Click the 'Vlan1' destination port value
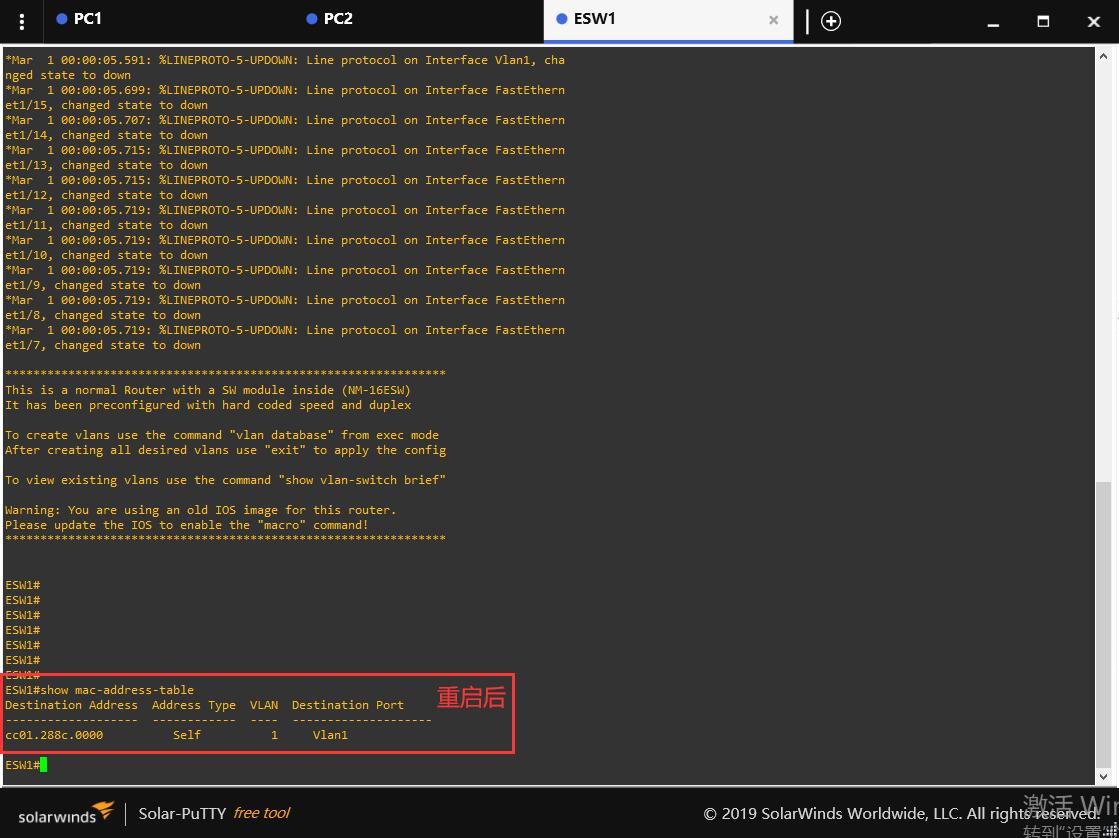The image size is (1119, 838). point(330,734)
